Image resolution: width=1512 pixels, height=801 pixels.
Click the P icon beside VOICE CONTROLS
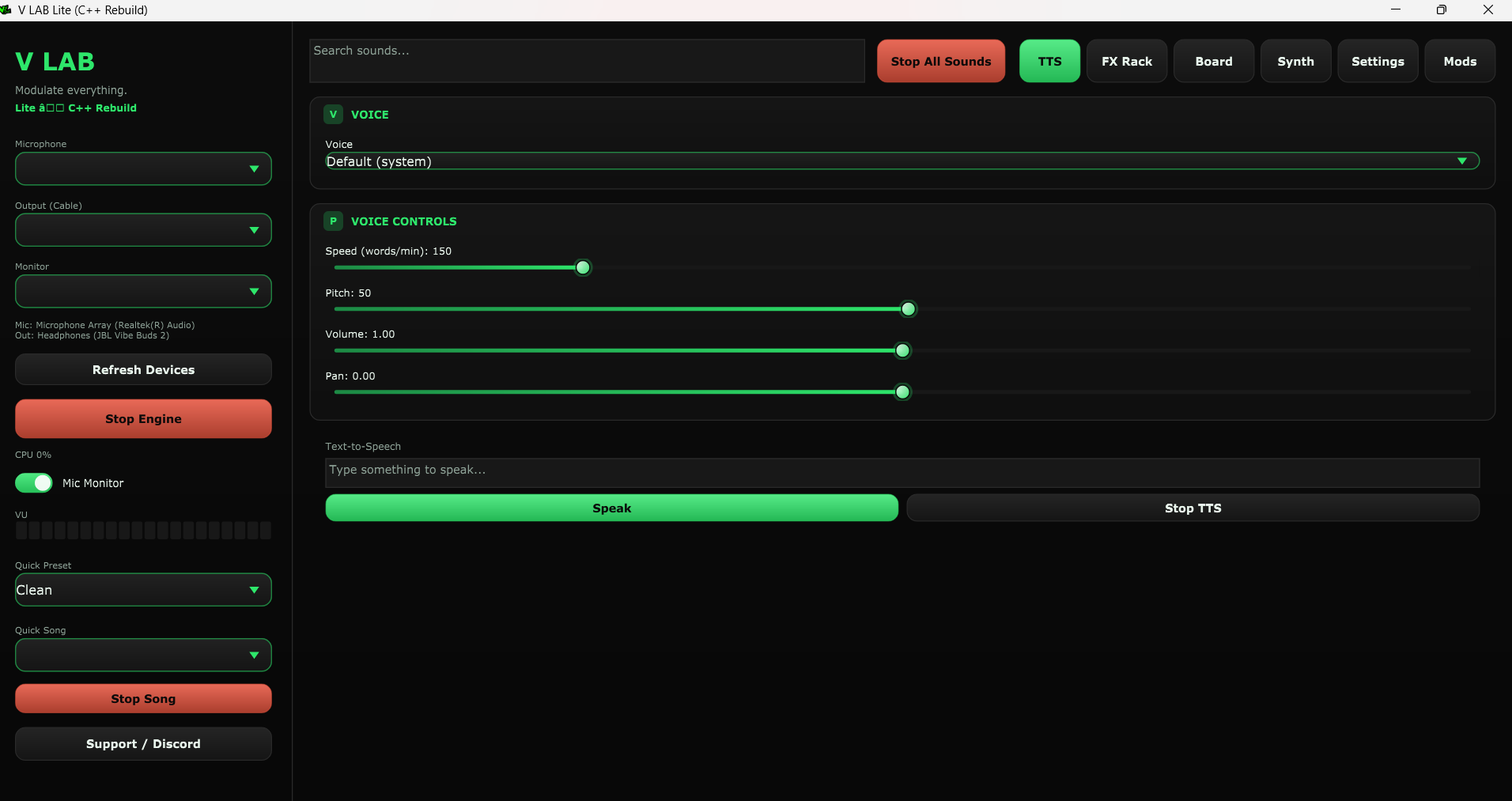click(x=333, y=221)
